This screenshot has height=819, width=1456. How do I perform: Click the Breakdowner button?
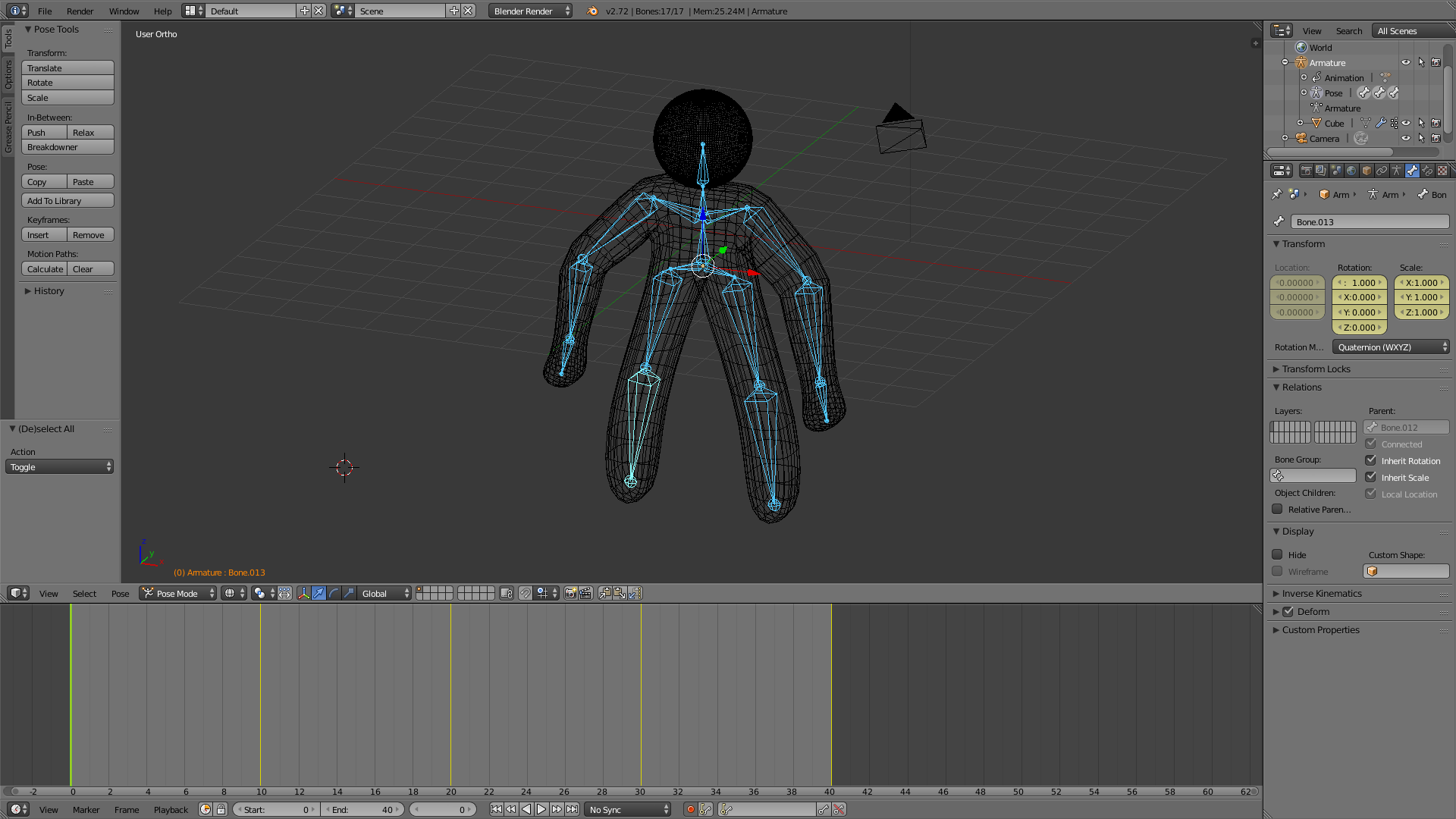(67, 147)
